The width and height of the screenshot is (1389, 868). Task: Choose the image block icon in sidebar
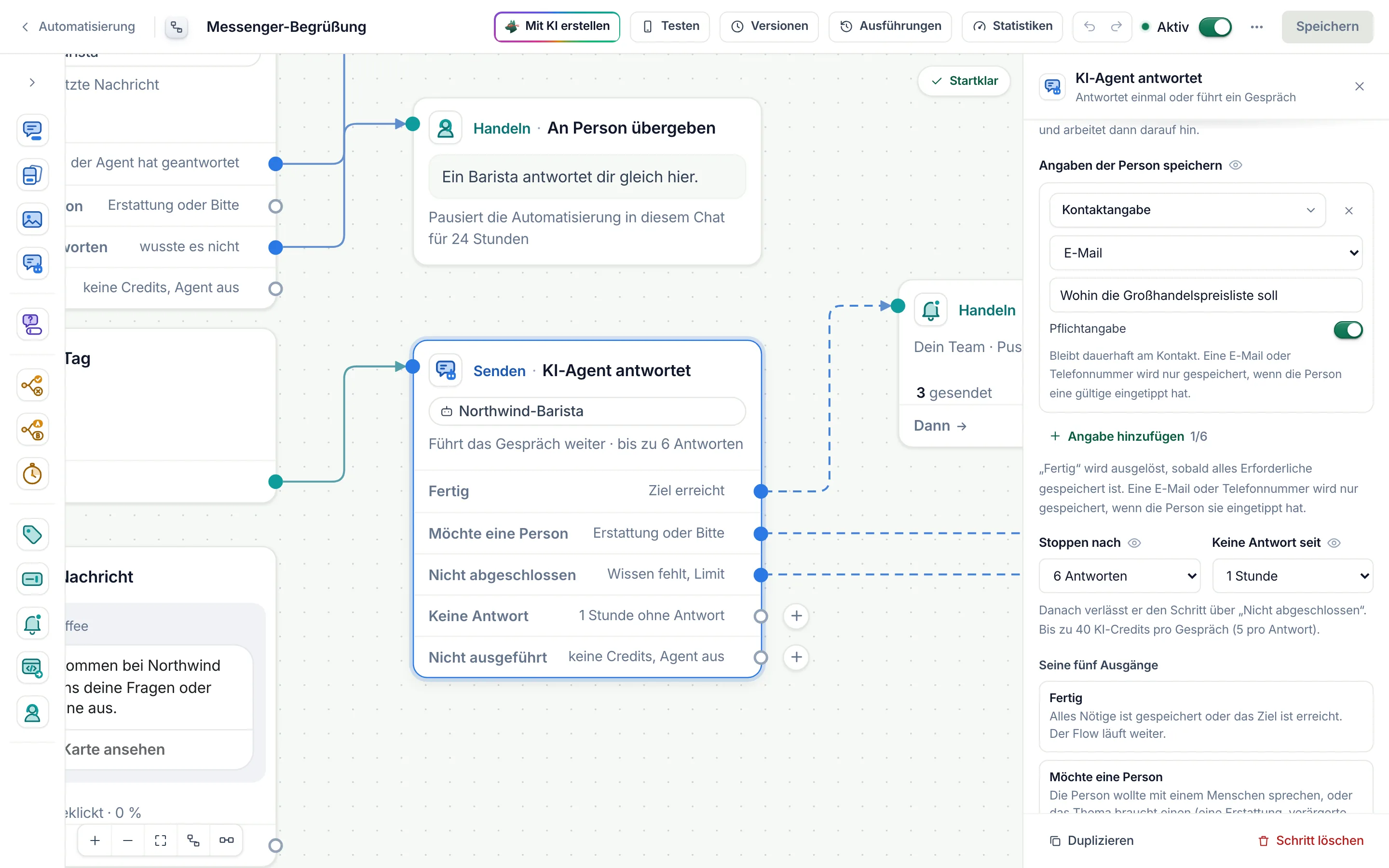(x=32, y=219)
